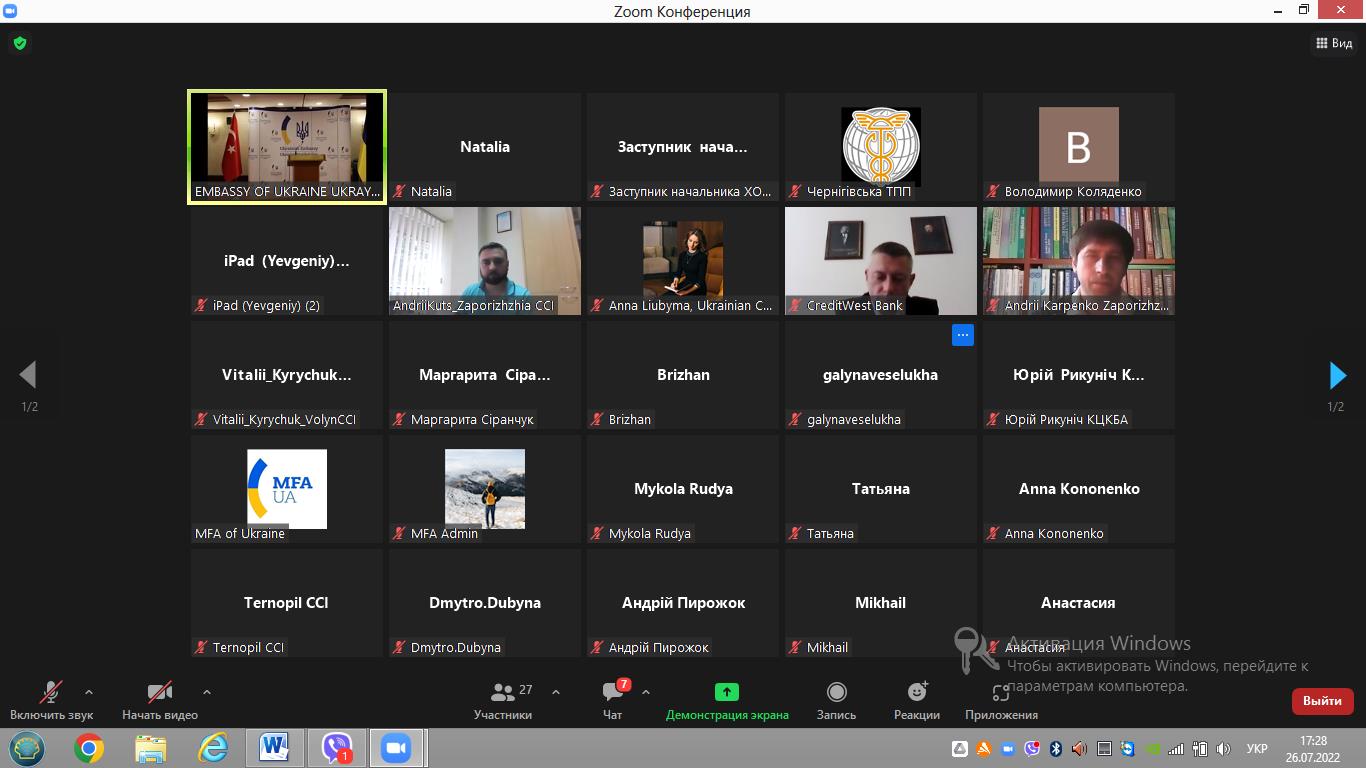This screenshot has height=768, width=1366.
Task: Select the Embassy of Ukraine video tile
Action: tap(287, 147)
